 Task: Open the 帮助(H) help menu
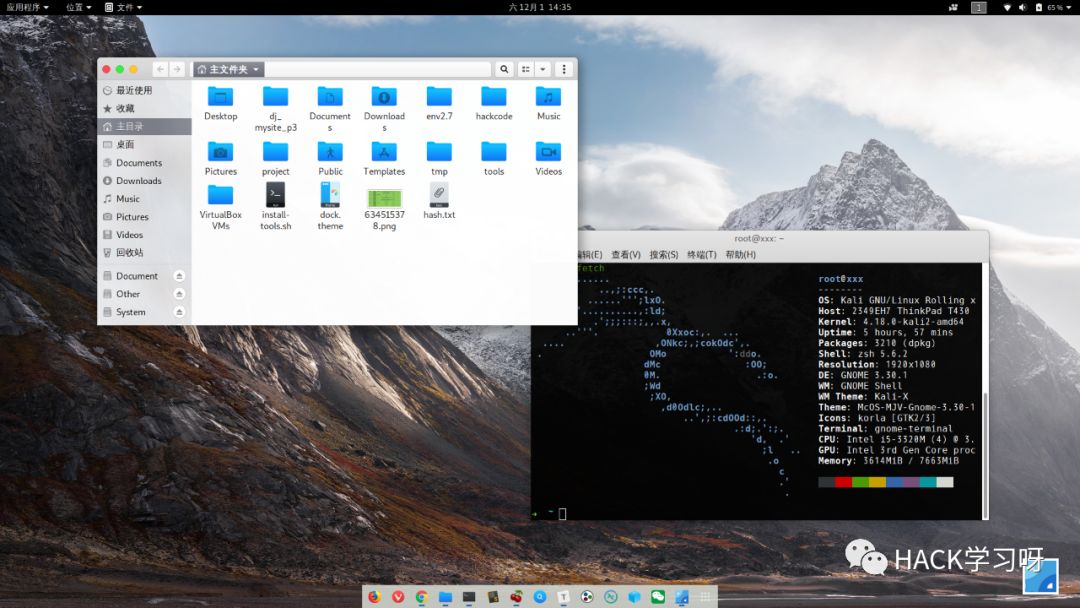(x=740, y=255)
